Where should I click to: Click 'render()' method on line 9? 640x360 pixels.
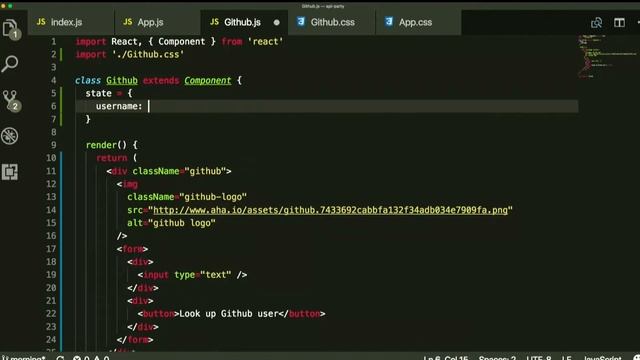106,145
